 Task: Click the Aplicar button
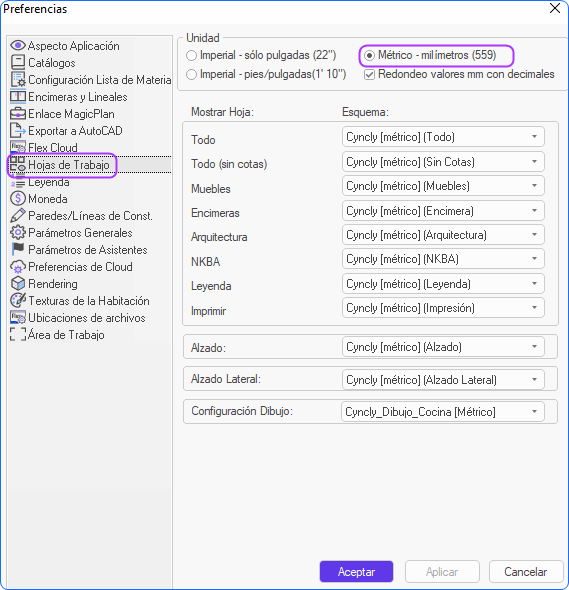pos(442,572)
